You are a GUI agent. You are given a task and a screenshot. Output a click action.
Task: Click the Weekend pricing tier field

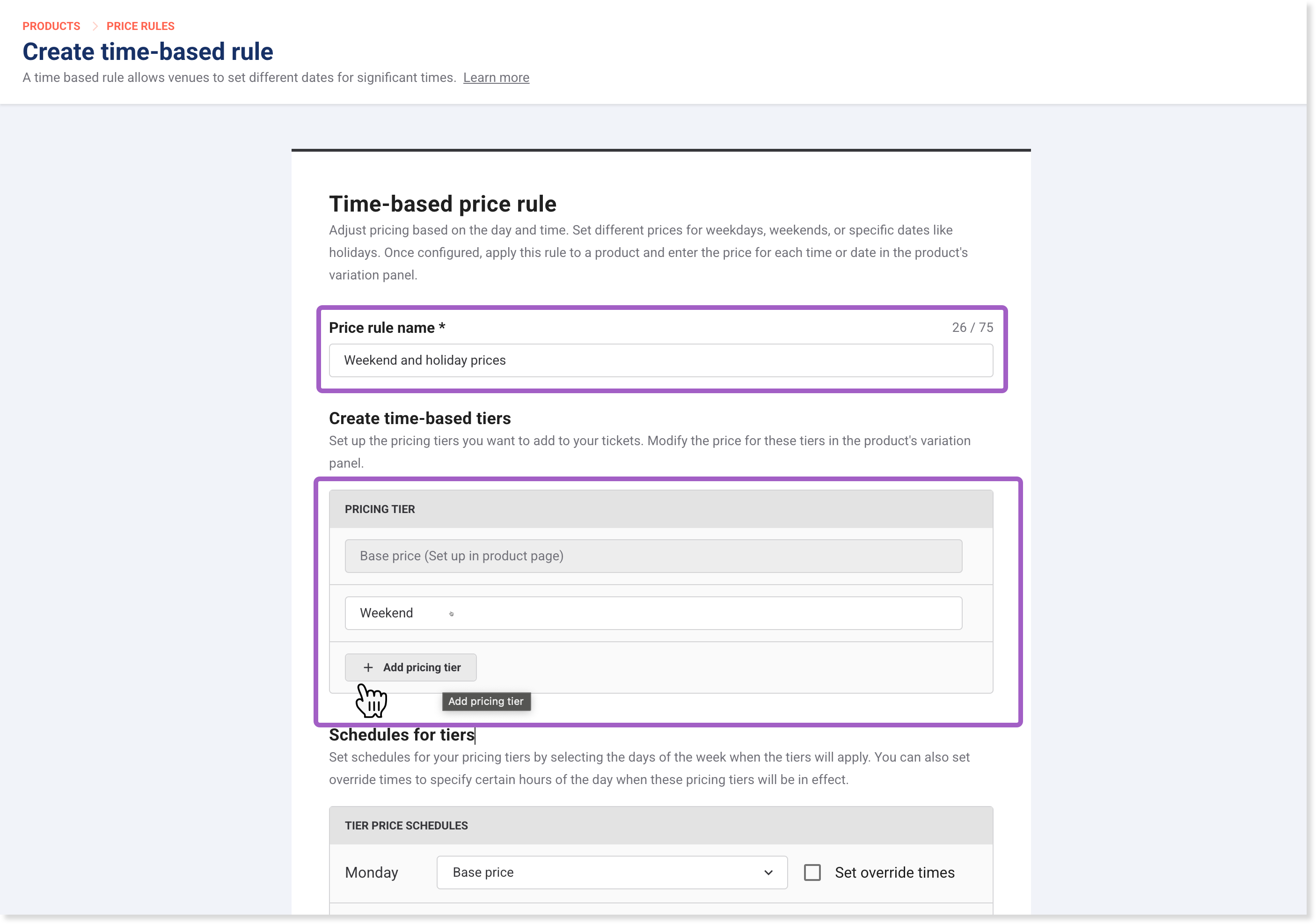click(653, 613)
